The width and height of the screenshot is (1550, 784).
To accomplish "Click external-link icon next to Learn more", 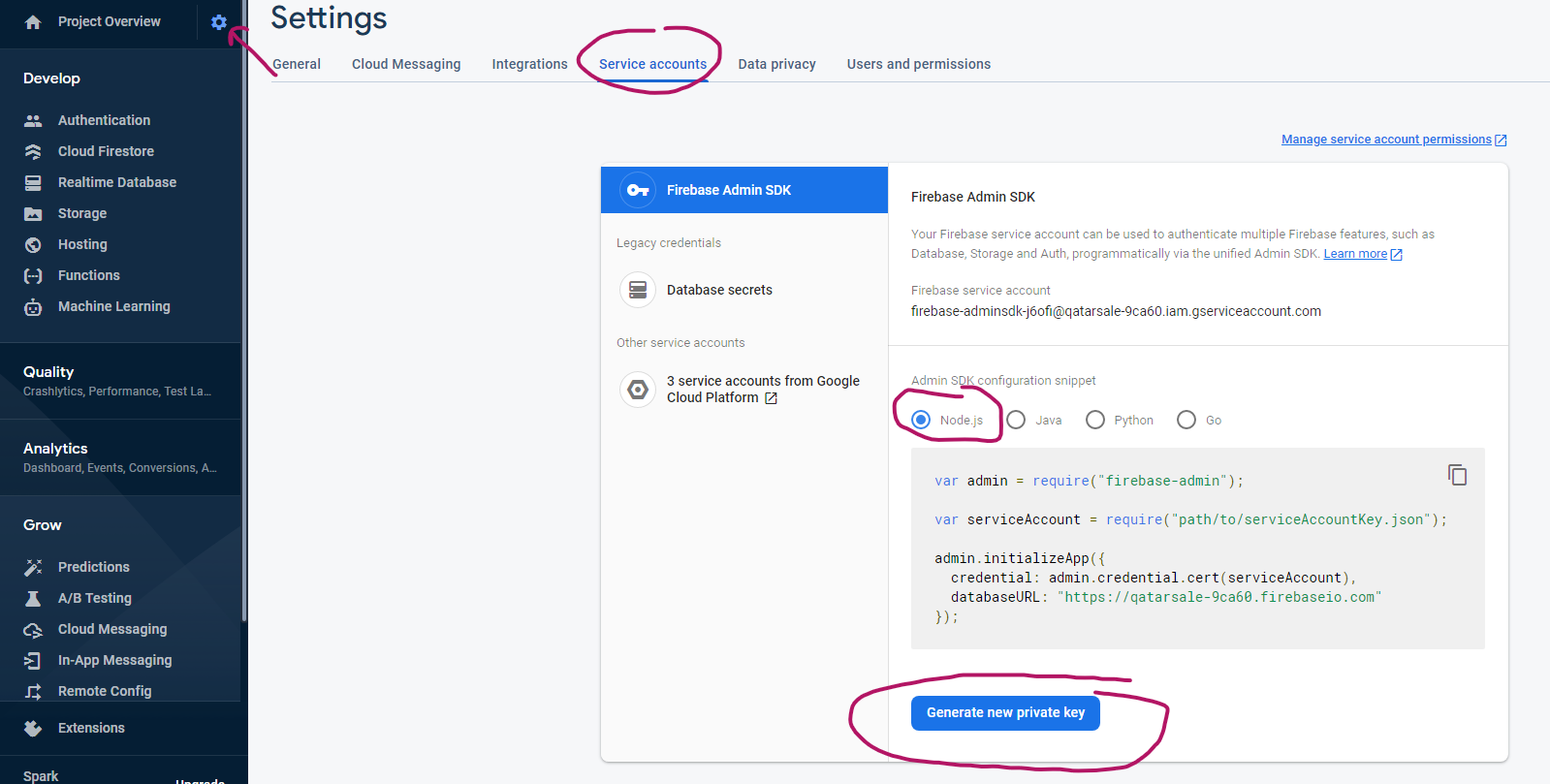I will point(1396,255).
